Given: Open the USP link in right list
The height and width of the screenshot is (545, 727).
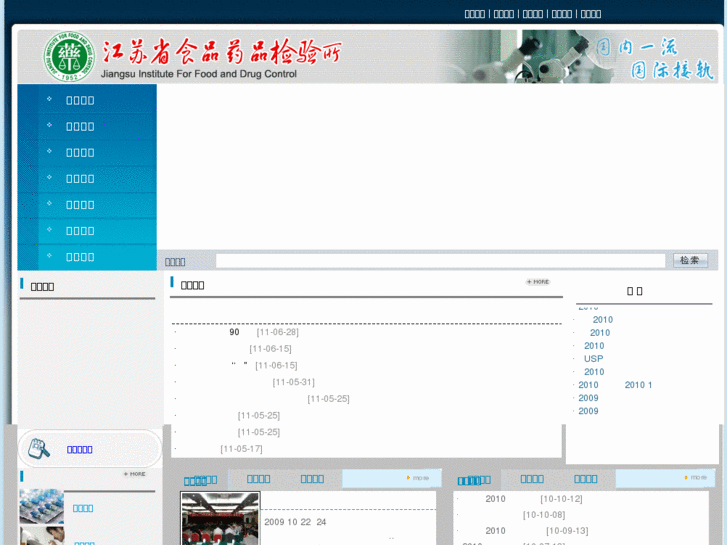Looking at the screenshot, I should [593, 359].
